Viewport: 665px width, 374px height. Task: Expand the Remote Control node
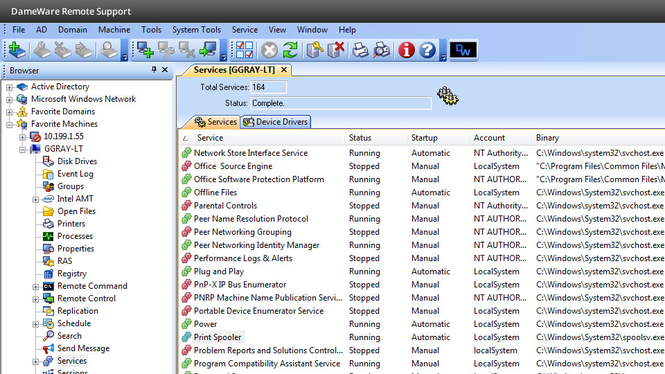tap(36, 299)
